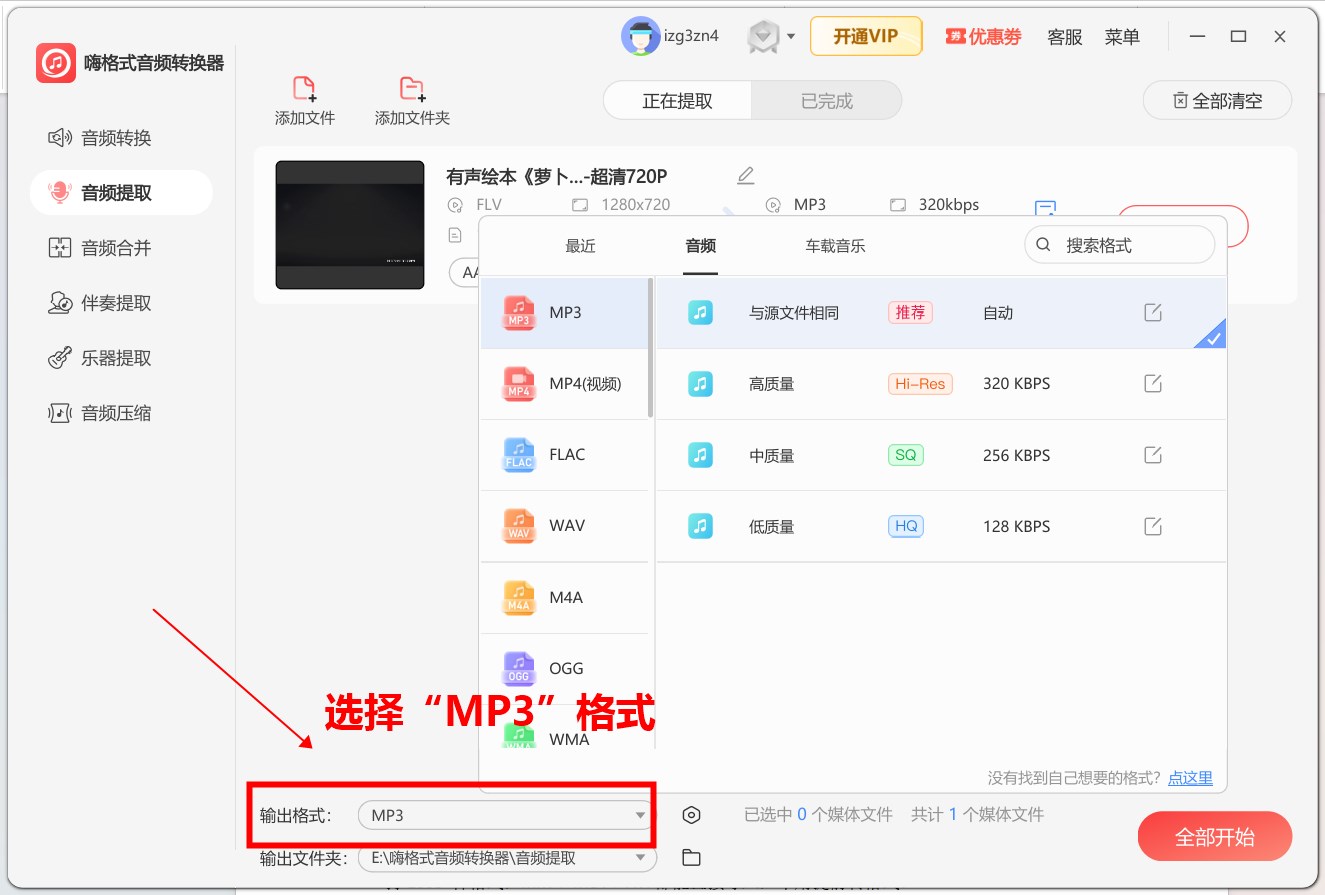Click the 全部开始 button
This screenshot has width=1325, height=895.
click(x=1215, y=837)
